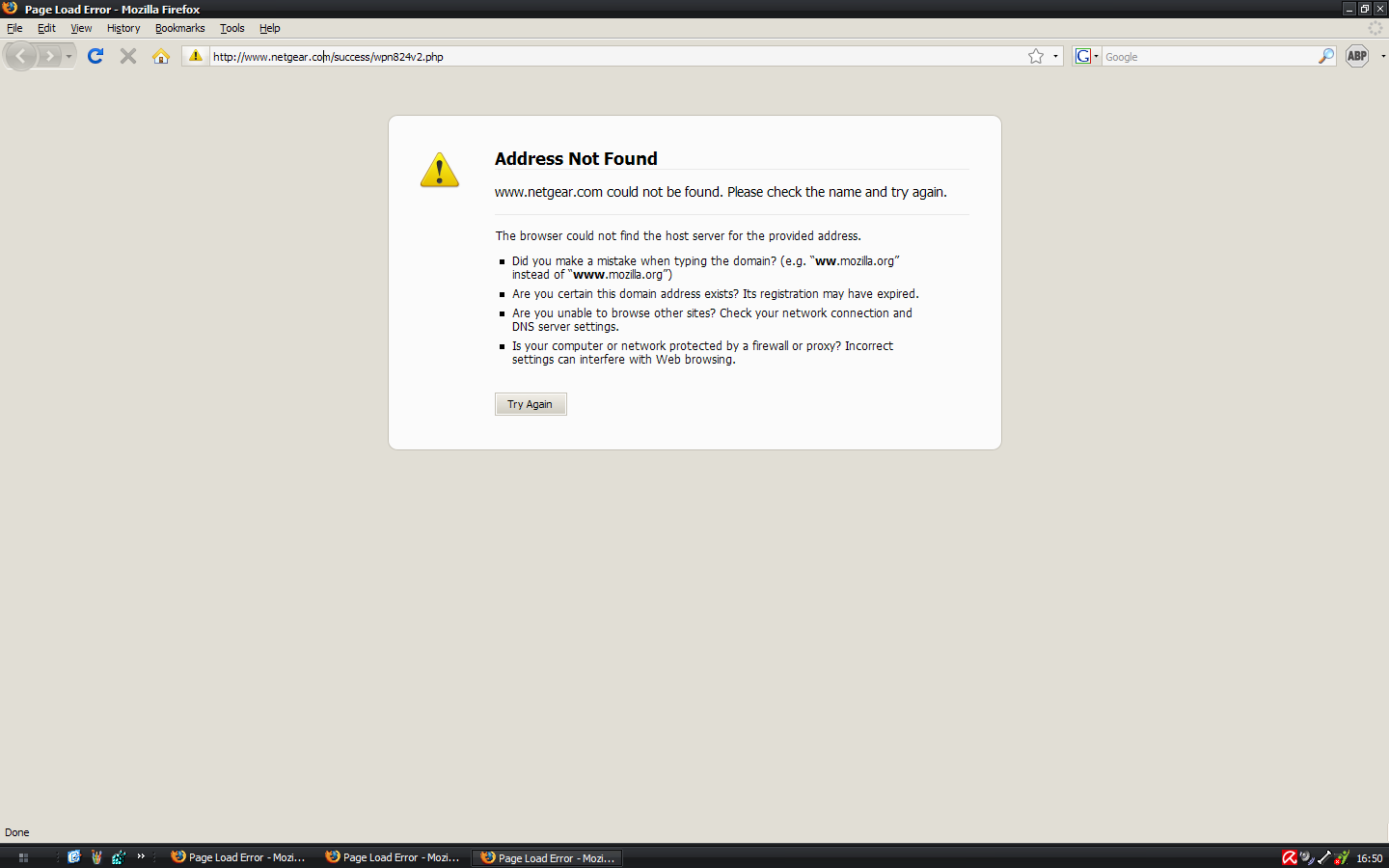The height and width of the screenshot is (868, 1389).
Task: Open the Start menu button on taskbar
Action: coord(23,857)
